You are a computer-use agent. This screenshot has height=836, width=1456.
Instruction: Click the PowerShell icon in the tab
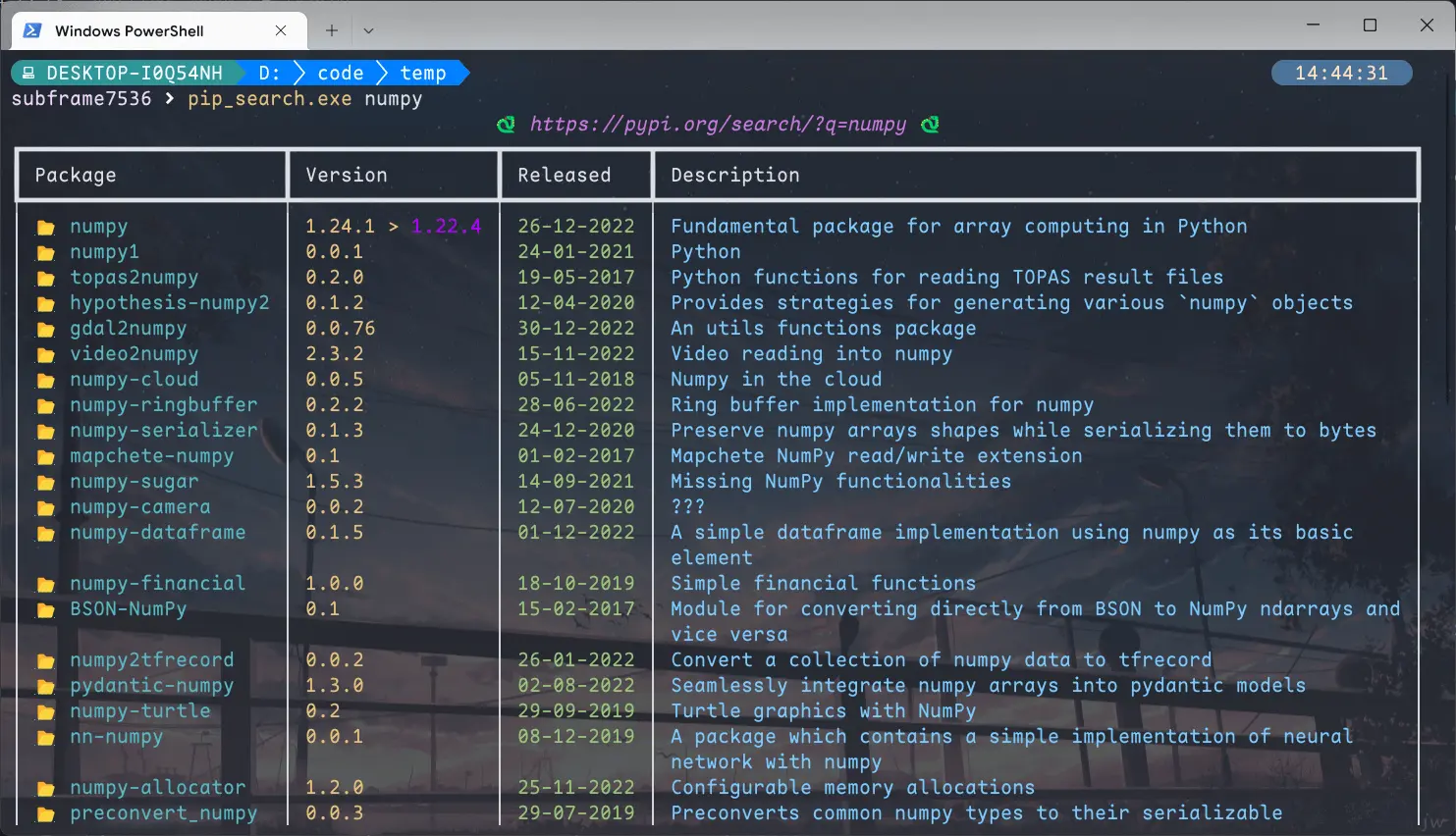[32, 30]
